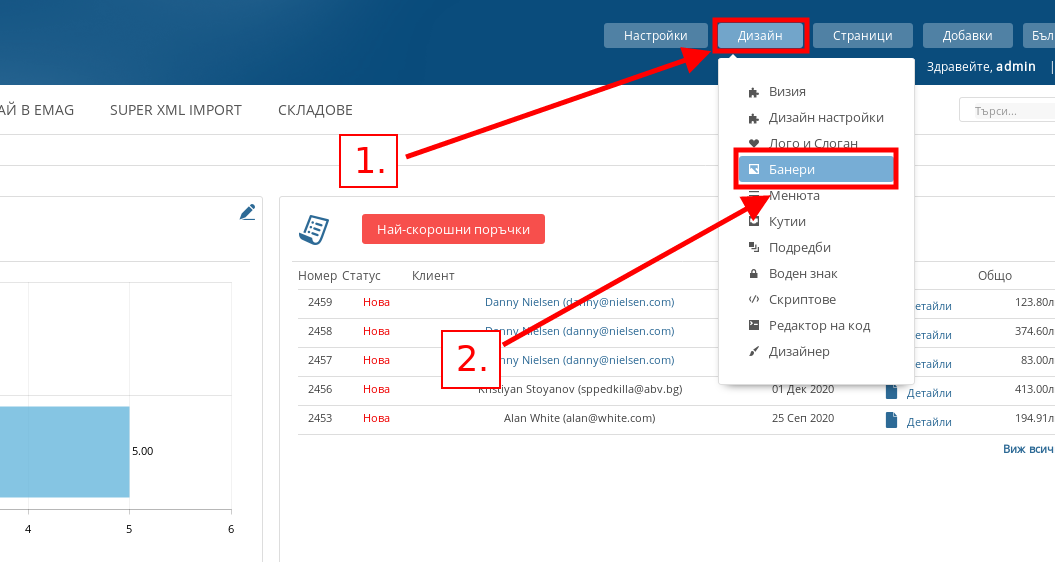Click the heart icon beside Лого и Слоган
Image resolution: width=1055 pixels, height=562 pixels.
pos(754,144)
